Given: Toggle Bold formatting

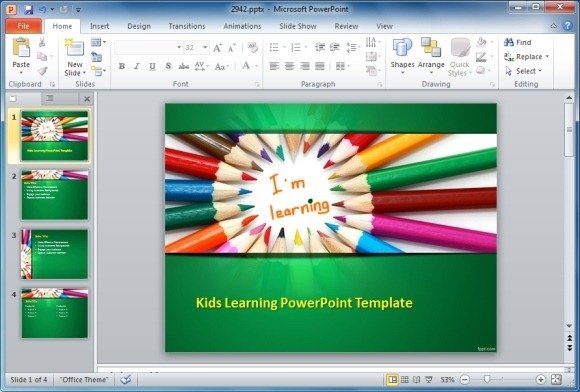Looking at the screenshot, I should (121, 67).
